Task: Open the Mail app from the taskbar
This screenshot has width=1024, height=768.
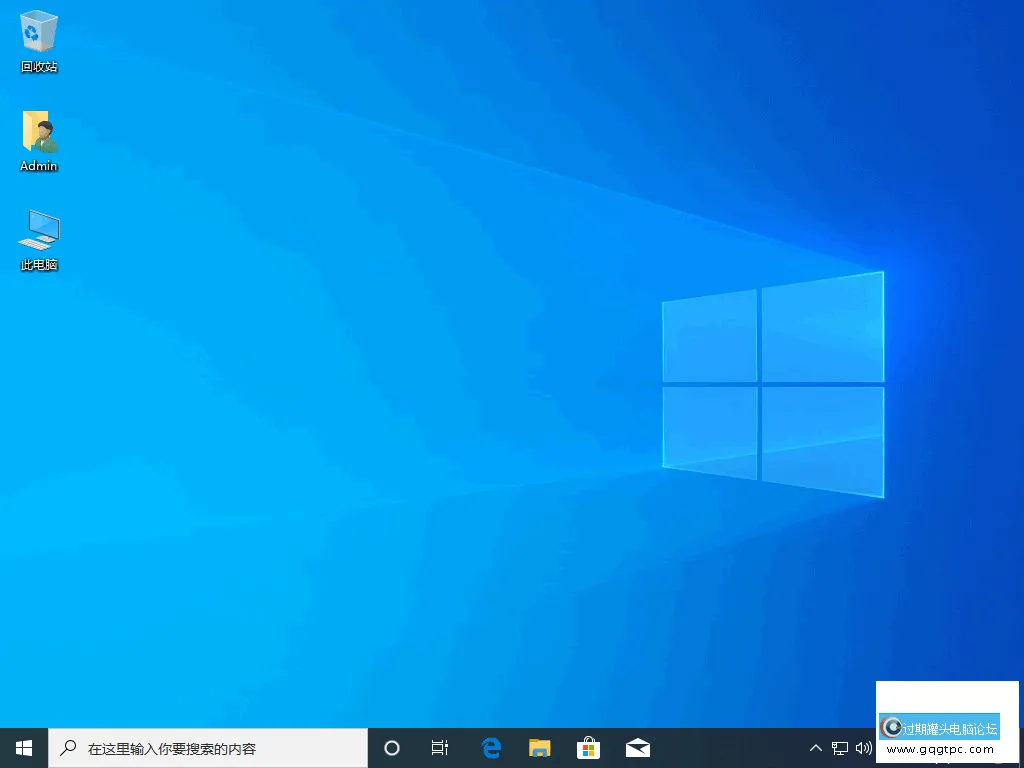Action: pos(637,747)
